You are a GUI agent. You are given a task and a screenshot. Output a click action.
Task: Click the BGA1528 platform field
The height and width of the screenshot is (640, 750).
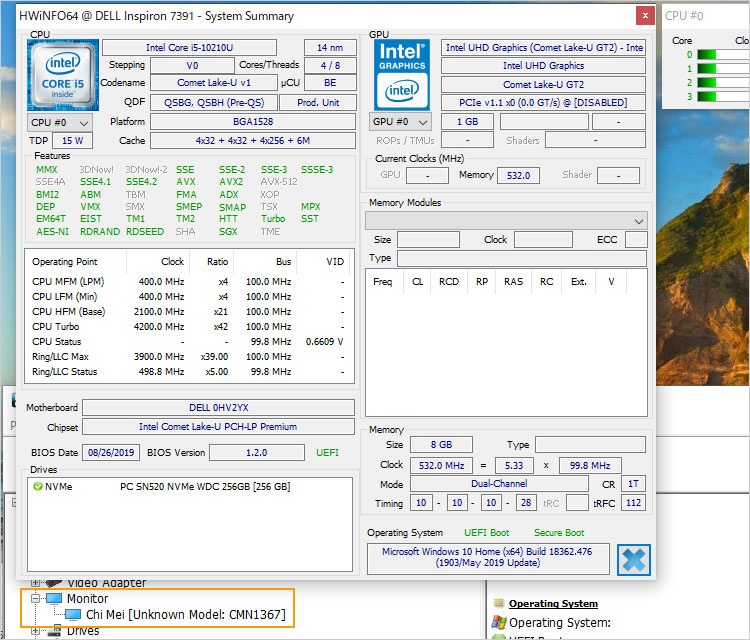coord(253,121)
